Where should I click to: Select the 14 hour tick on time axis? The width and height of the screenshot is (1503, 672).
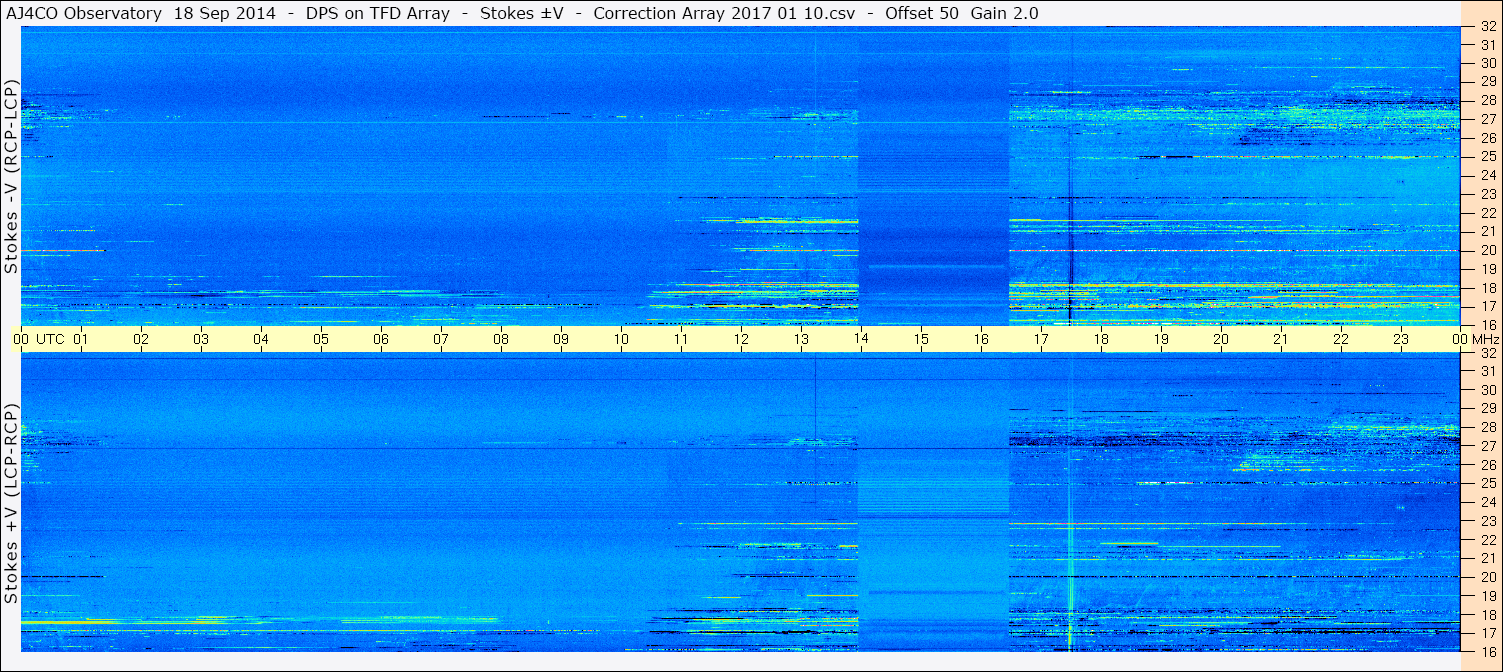pyautogui.click(x=861, y=339)
